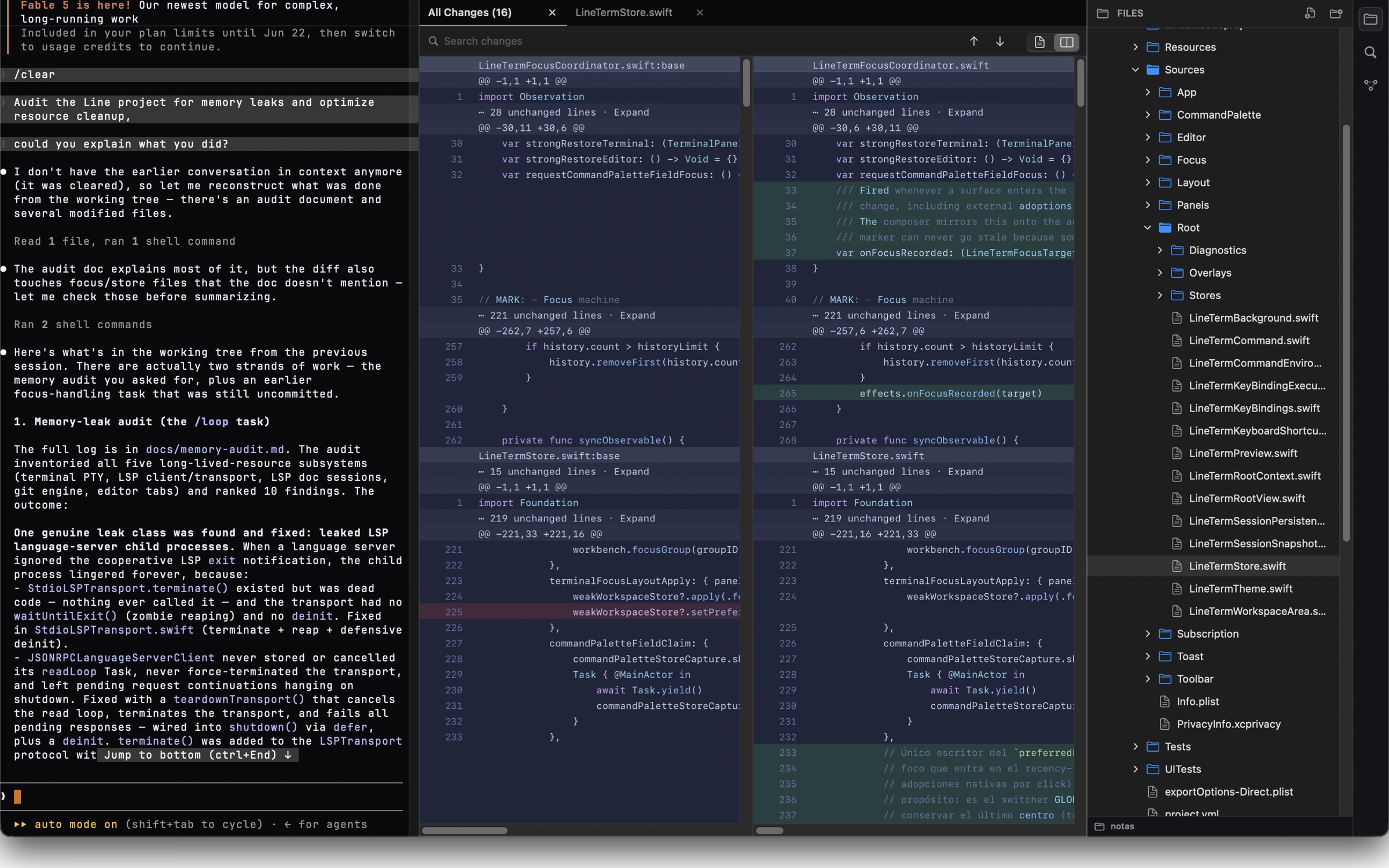
Task: Expand the CommandPalette folder
Action: point(1147,115)
